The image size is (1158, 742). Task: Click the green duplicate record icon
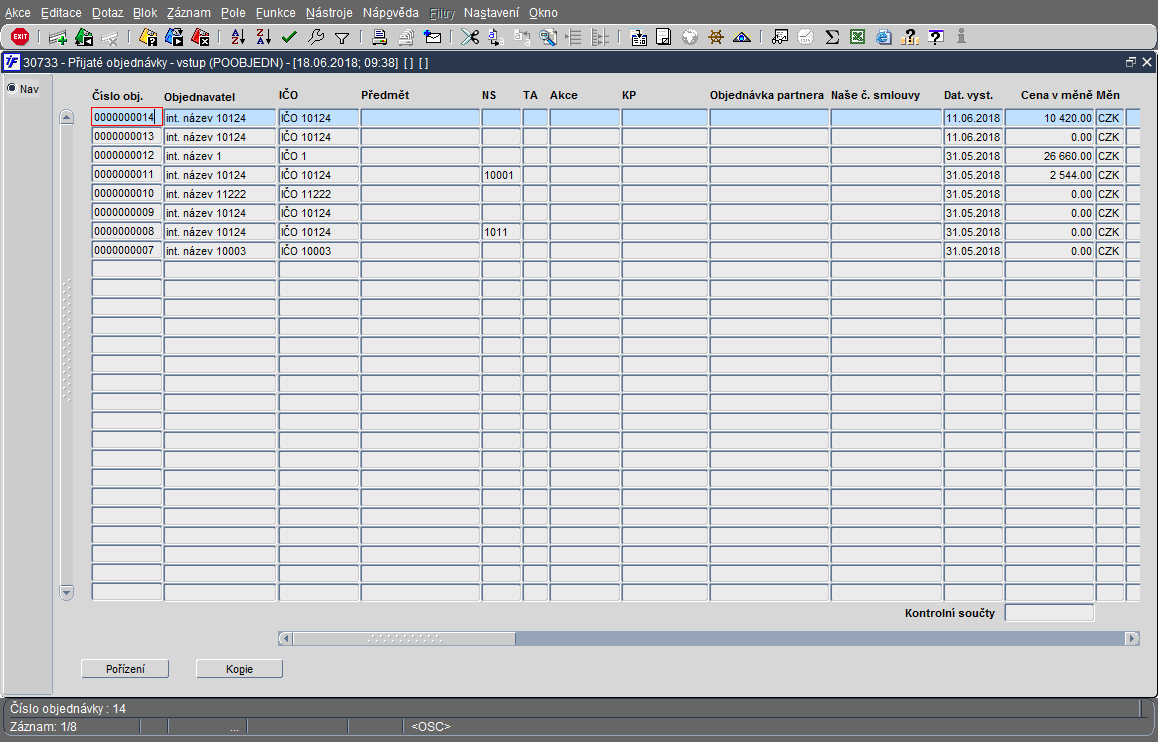tap(84, 37)
